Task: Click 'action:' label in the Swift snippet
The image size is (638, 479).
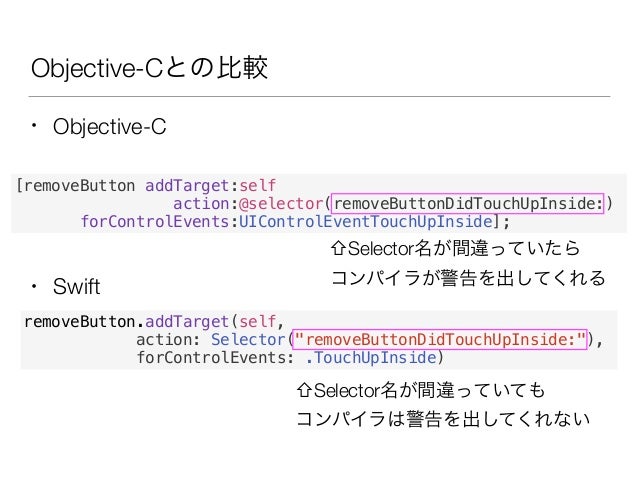Action: 168,339
